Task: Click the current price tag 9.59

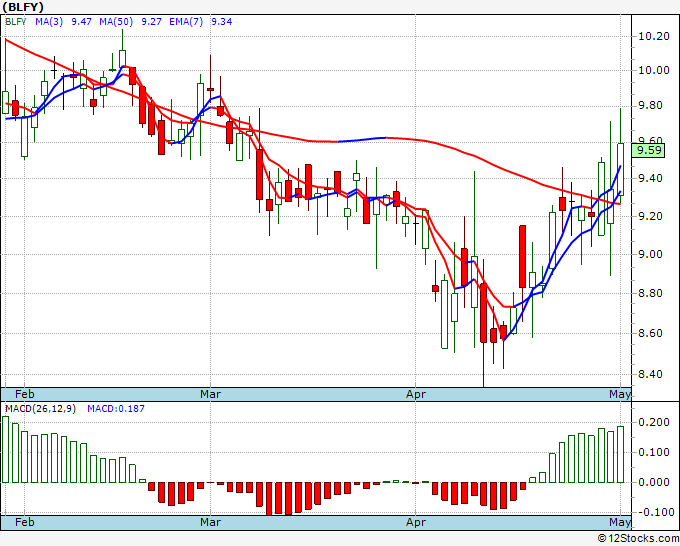Action: point(648,150)
